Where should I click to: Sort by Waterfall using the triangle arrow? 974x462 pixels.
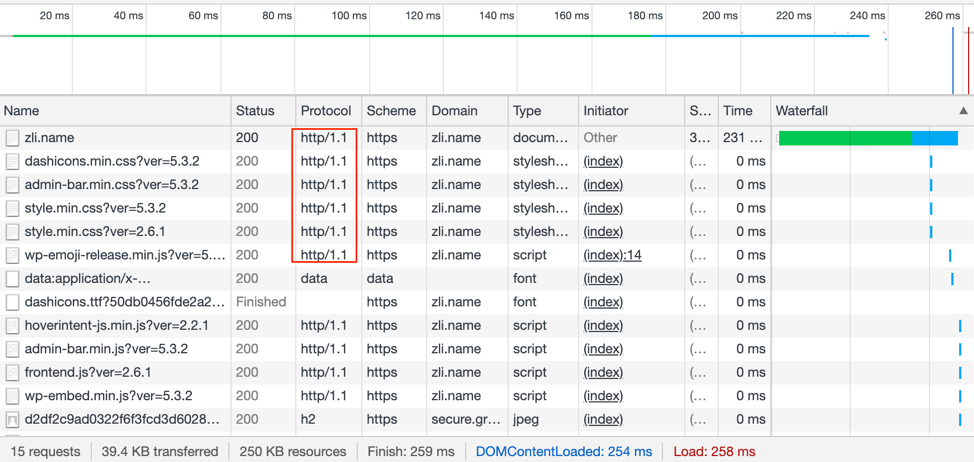point(962,111)
